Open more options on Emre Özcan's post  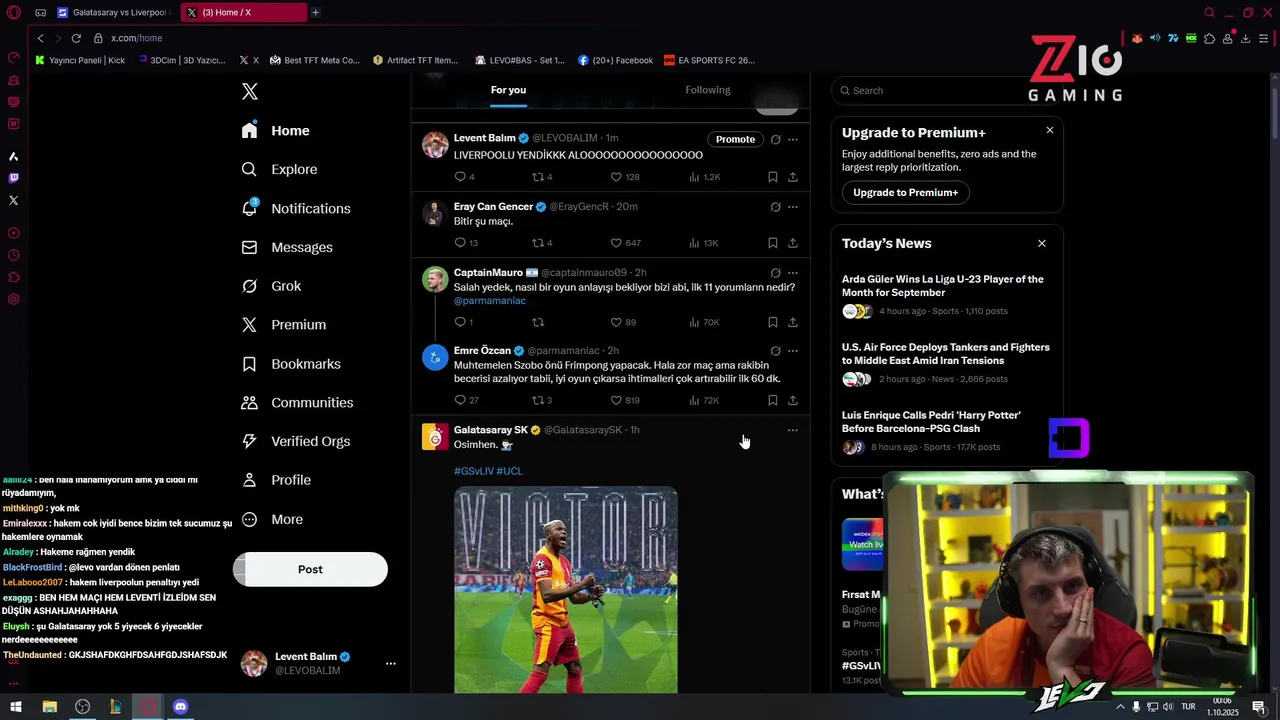(793, 351)
